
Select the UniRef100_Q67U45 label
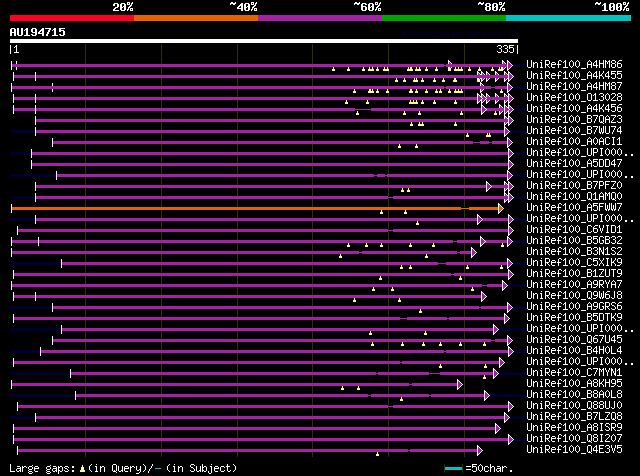coord(574,340)
